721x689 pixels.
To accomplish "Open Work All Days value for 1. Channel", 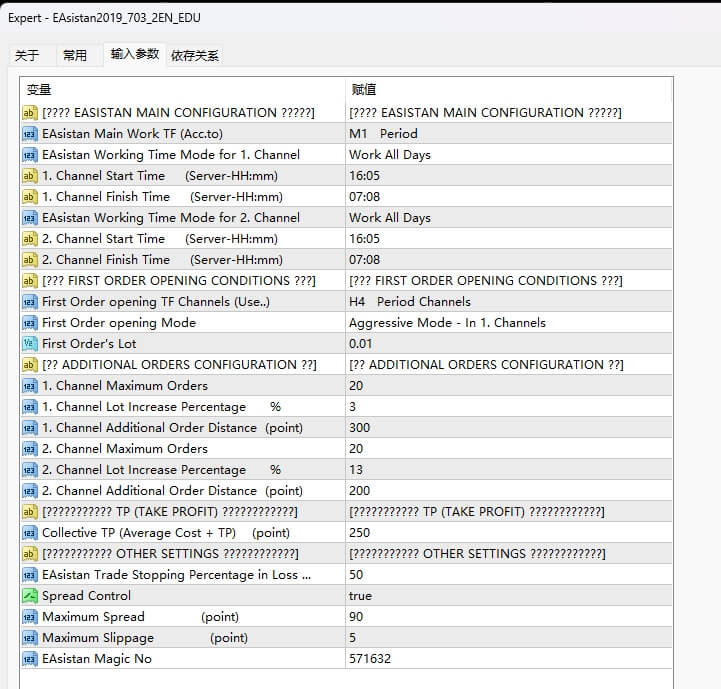I will [x=389, y=155].
